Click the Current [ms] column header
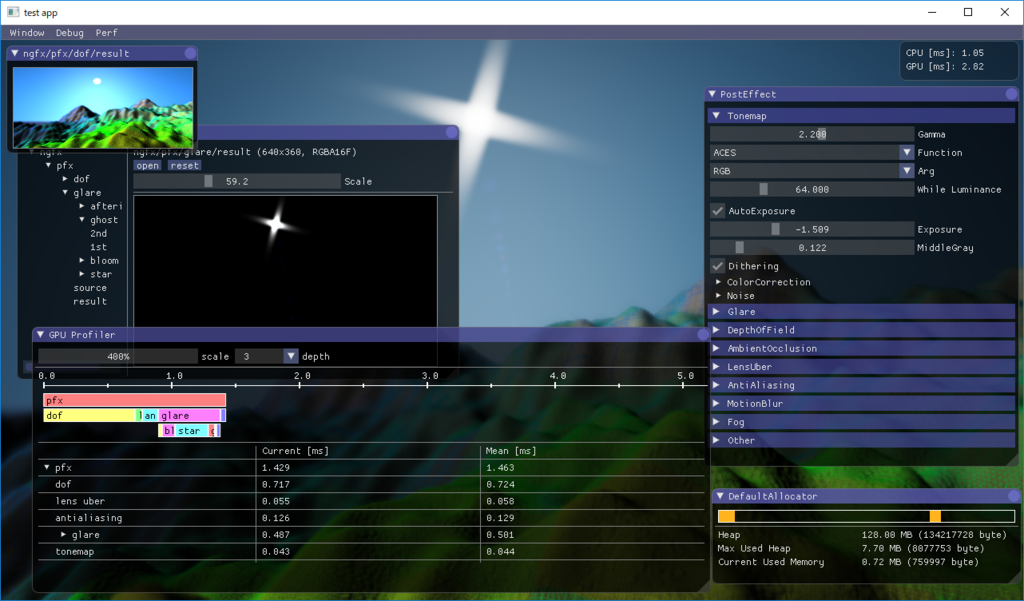Viewport: 1024px width, 601px height. click(295, 451)
